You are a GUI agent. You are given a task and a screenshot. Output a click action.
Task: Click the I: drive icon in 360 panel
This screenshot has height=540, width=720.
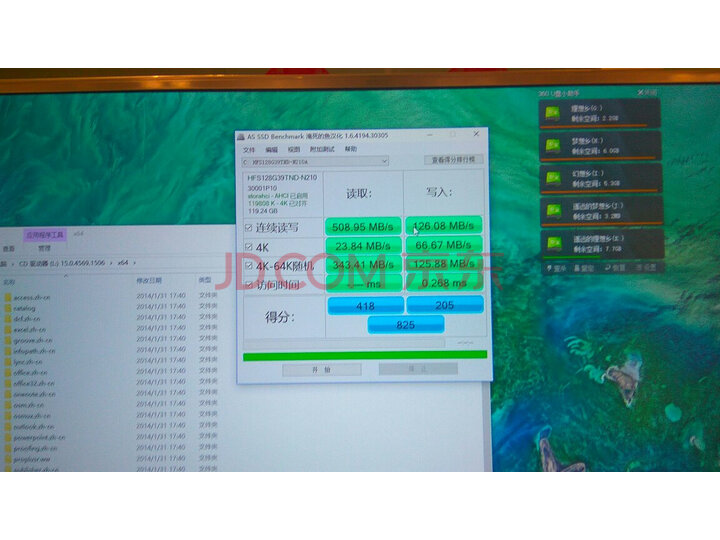tap(553, 178)
